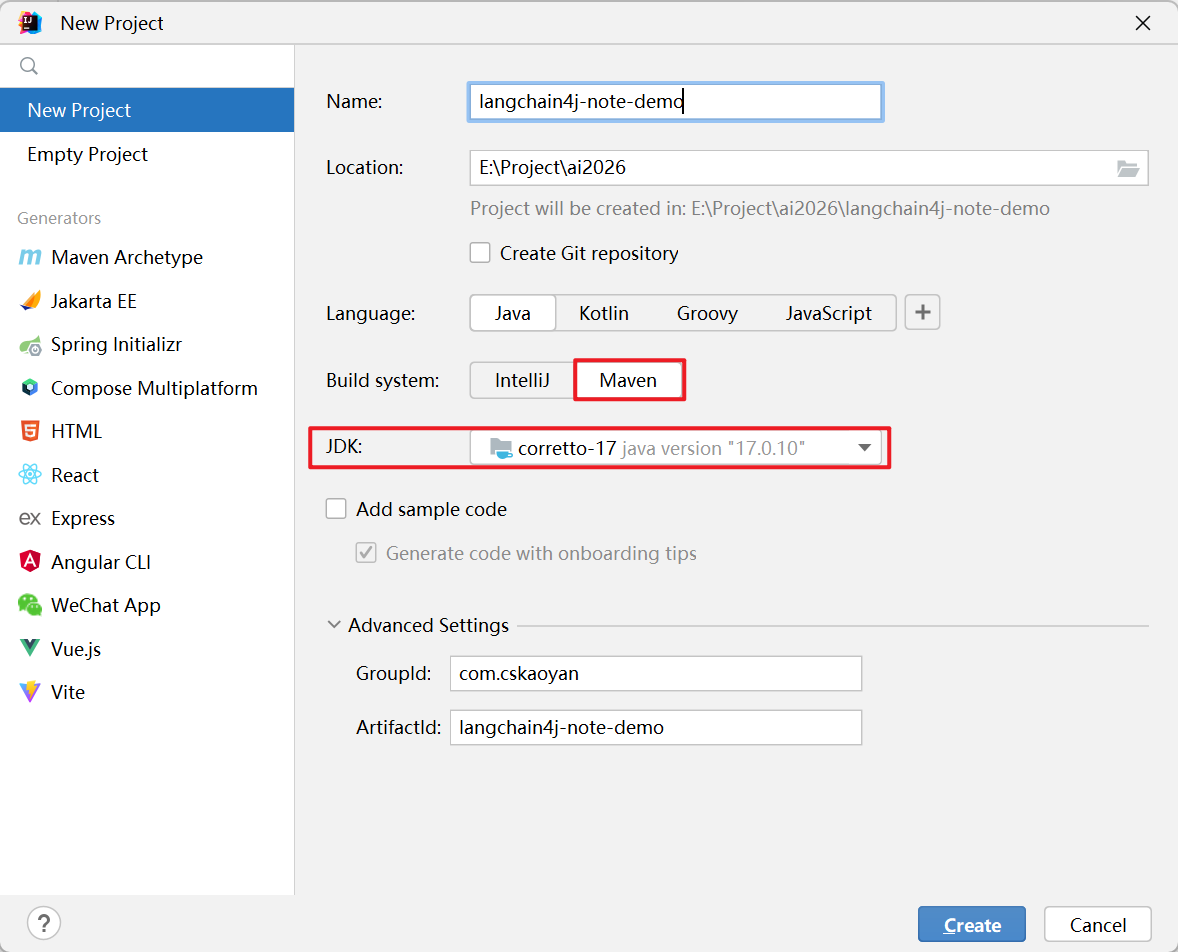This screenshot has width=1178, height=952.
Task: Select Empty Project in the sidebar
Action: coord(147,154)
